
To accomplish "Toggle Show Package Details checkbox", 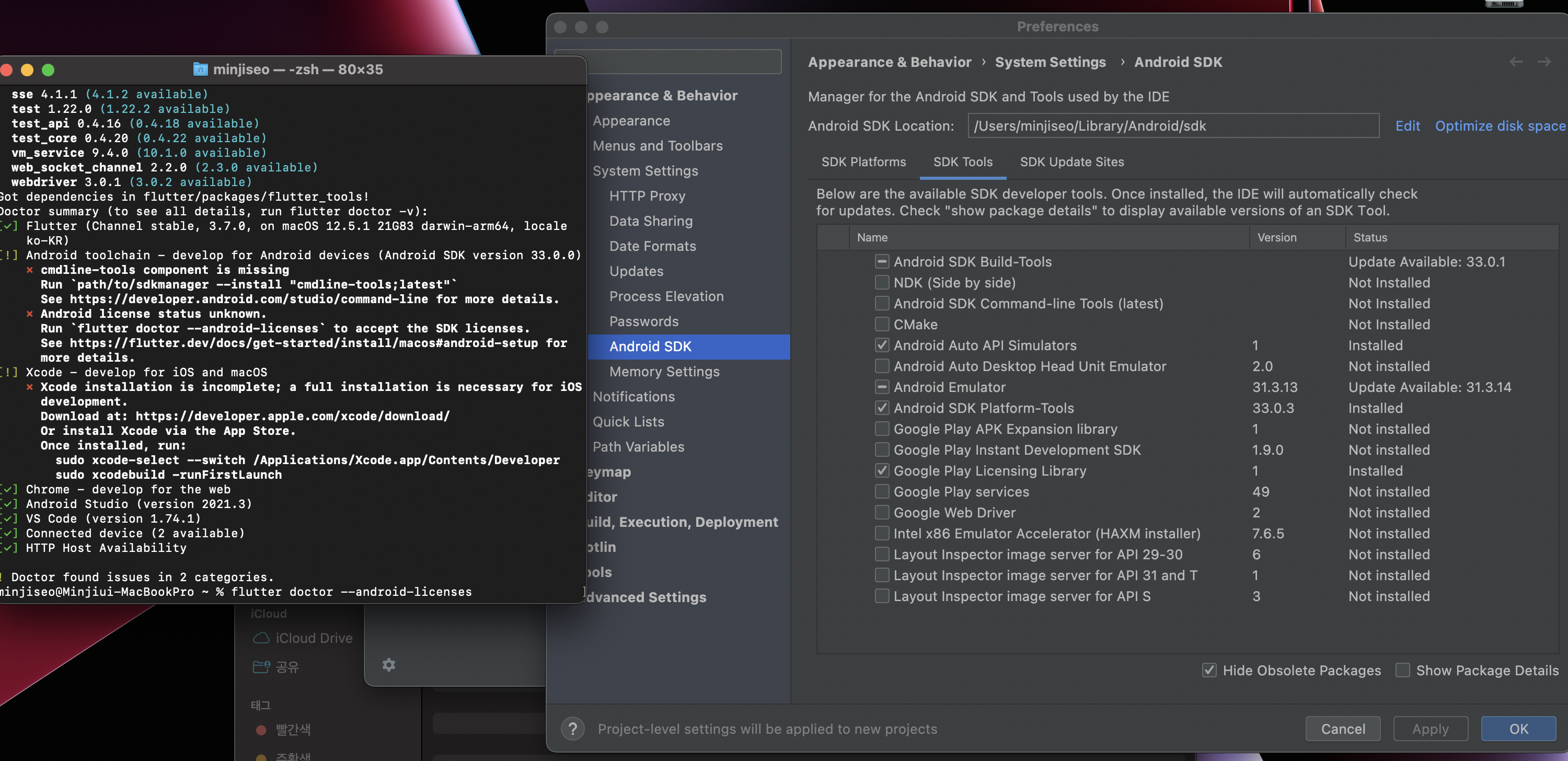I will (x=1402, y=670).
